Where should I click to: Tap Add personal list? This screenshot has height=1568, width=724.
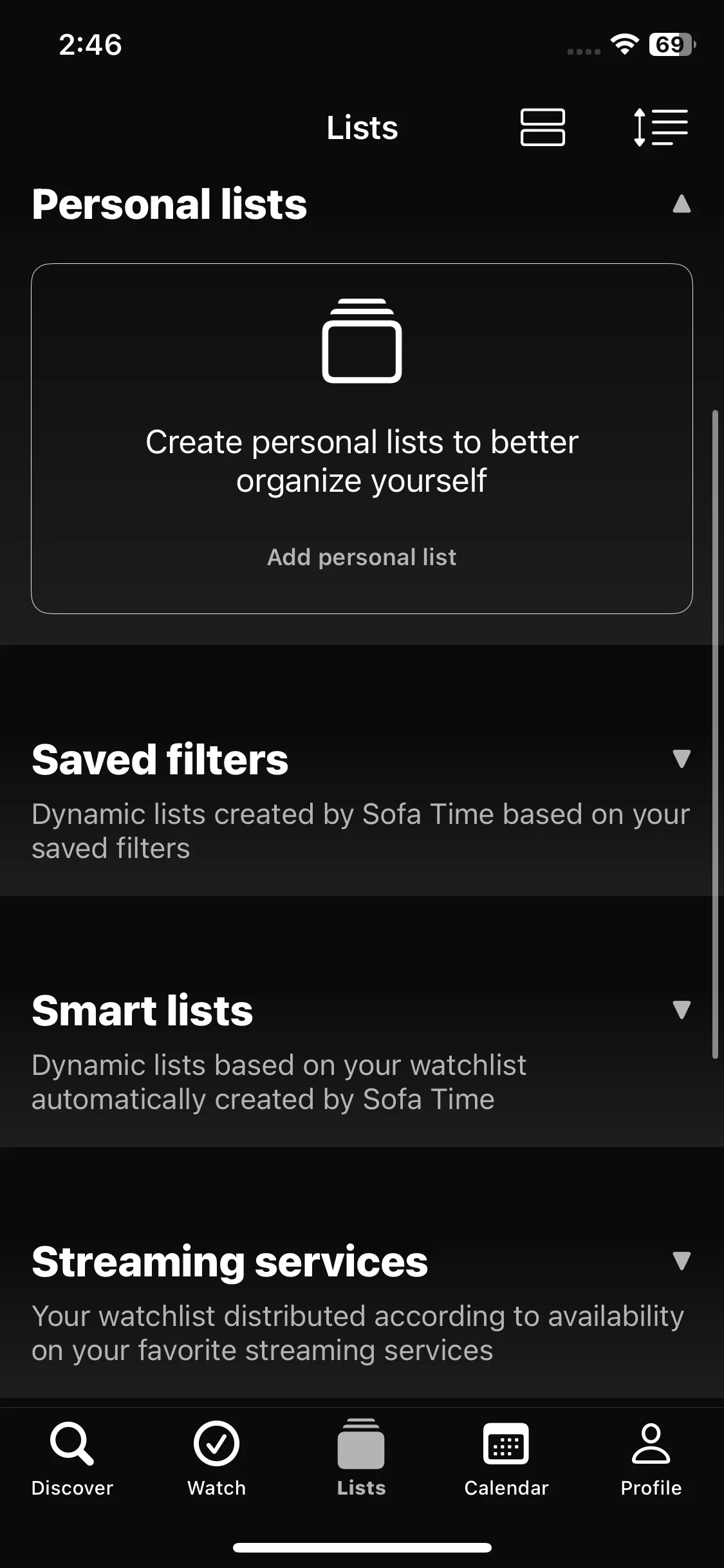click(362, 557)
